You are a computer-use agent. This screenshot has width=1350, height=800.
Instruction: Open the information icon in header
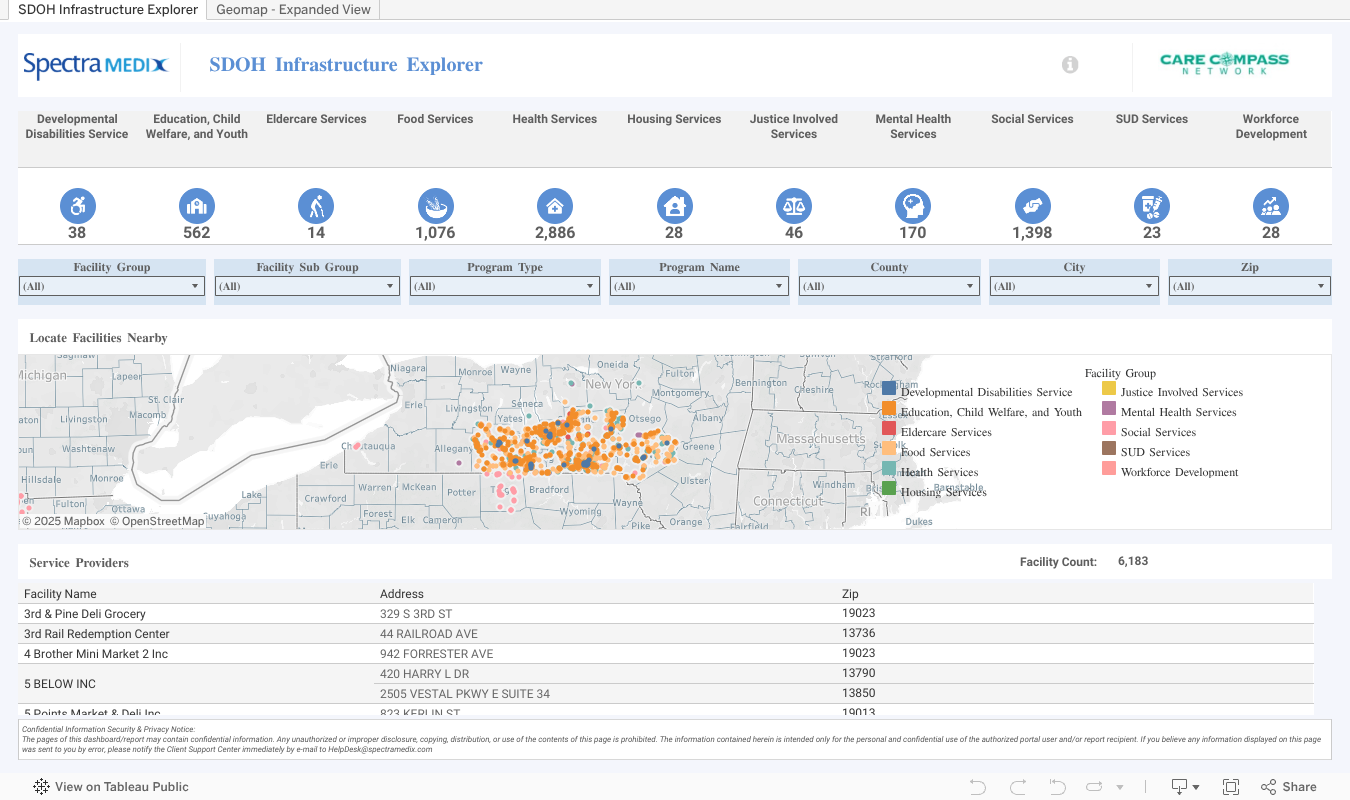click(1070, 65)
